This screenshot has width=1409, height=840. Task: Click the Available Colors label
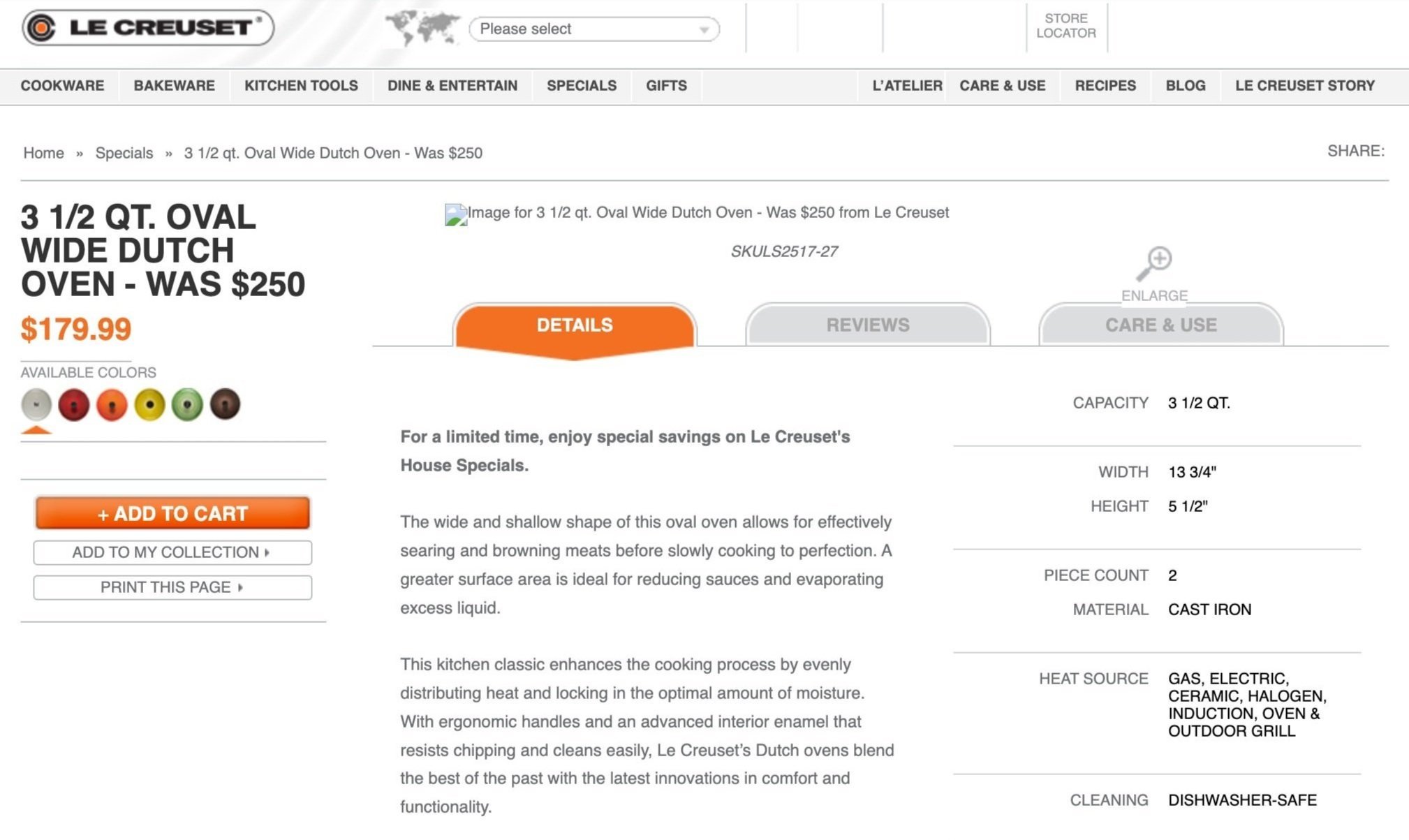pyautogui.click(x=88, y=372)
